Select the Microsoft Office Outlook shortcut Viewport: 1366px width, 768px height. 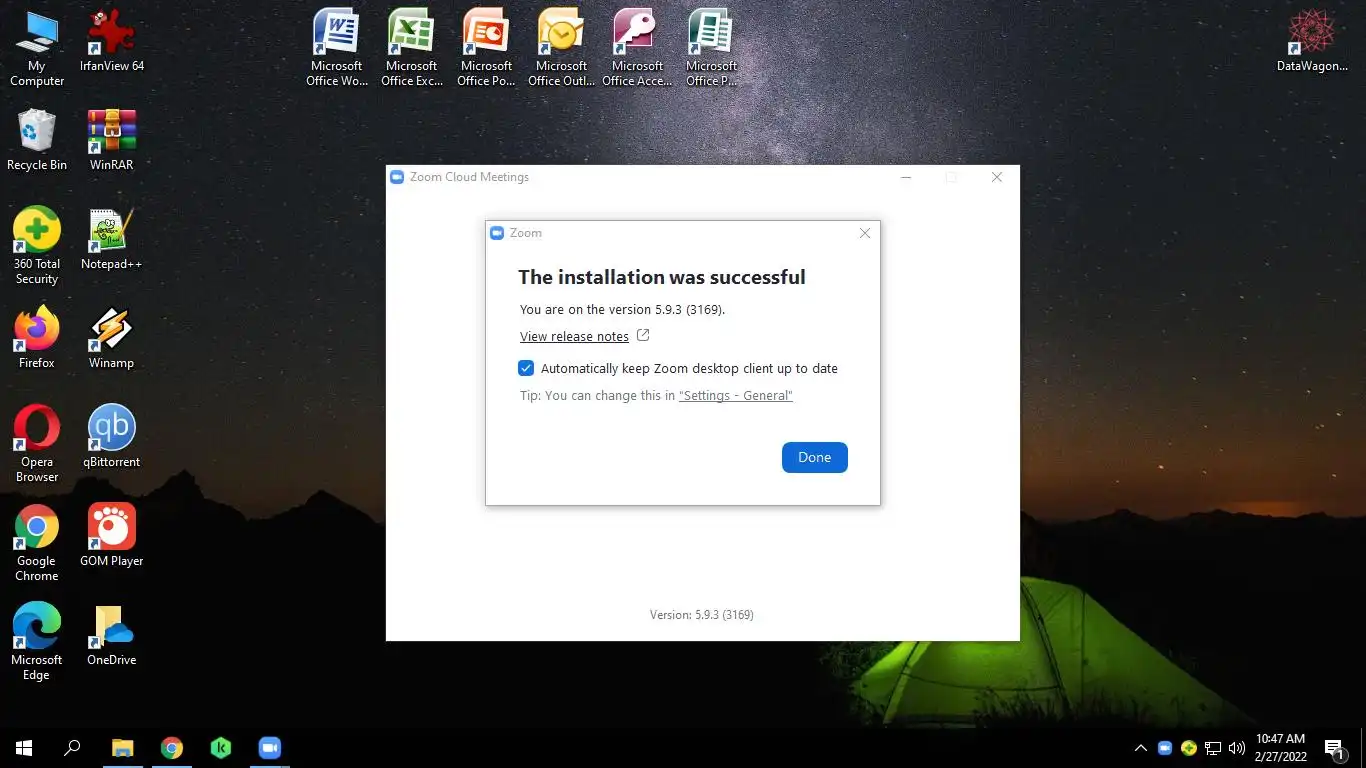[x=561, y=48]
